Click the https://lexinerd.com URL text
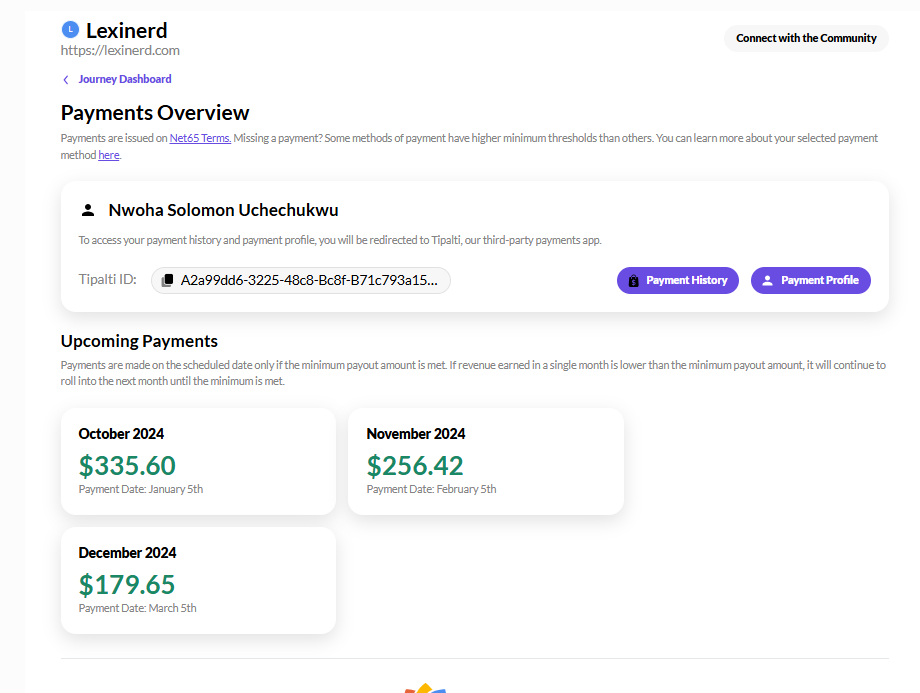 120,50
